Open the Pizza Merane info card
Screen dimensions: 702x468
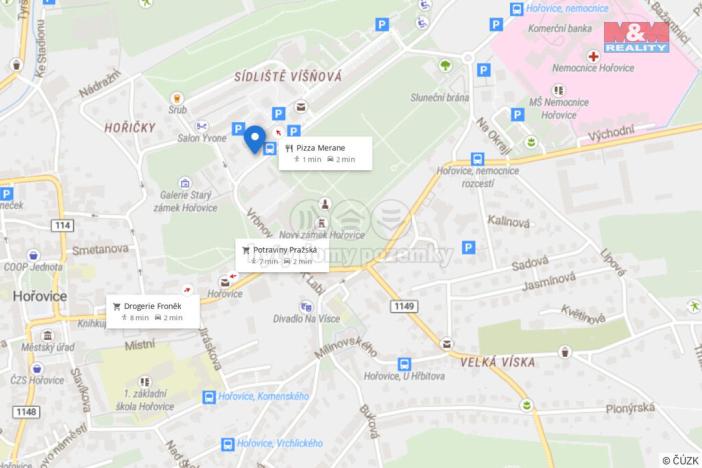pyautogui.click(x=325, y=154)
